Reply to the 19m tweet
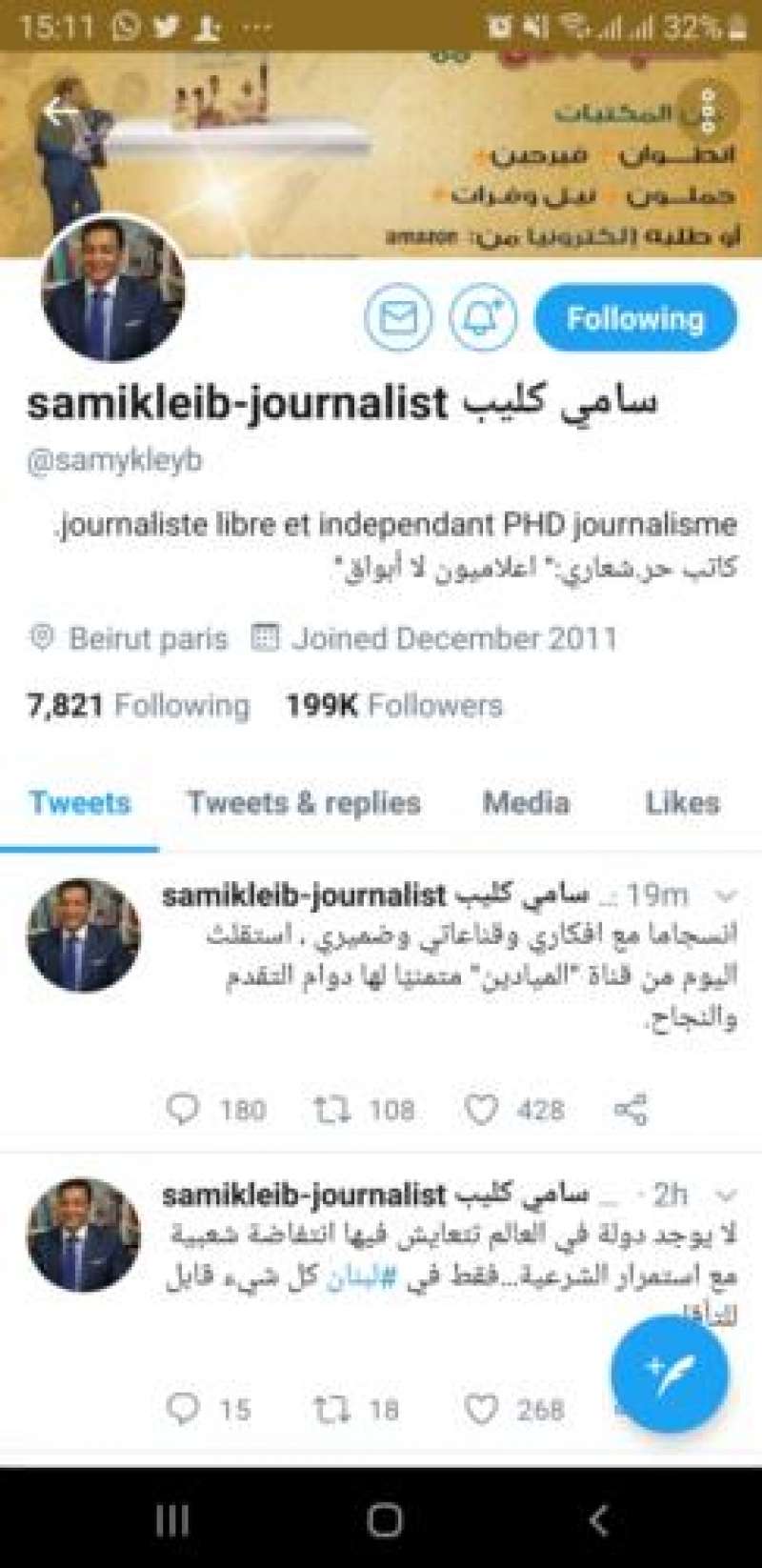Viewport: 762px width, 1568px height. click(183, 1109)
